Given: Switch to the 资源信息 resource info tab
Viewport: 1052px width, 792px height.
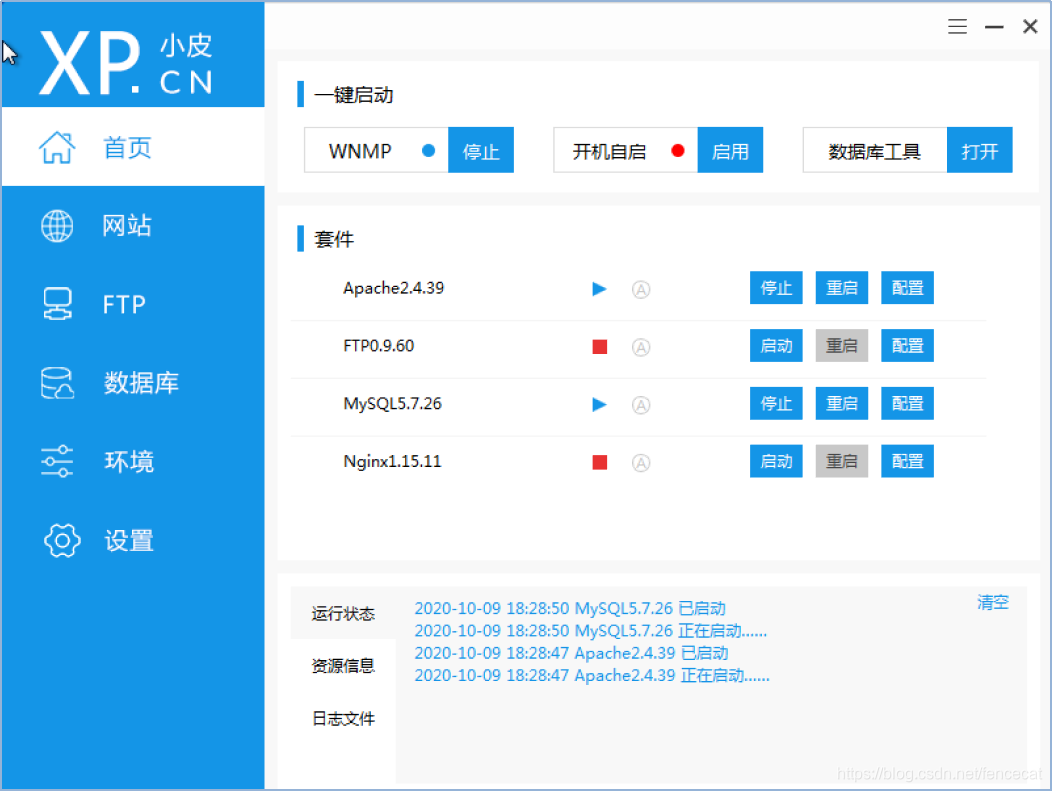Looking at the screenshot, I should (343, 666).
